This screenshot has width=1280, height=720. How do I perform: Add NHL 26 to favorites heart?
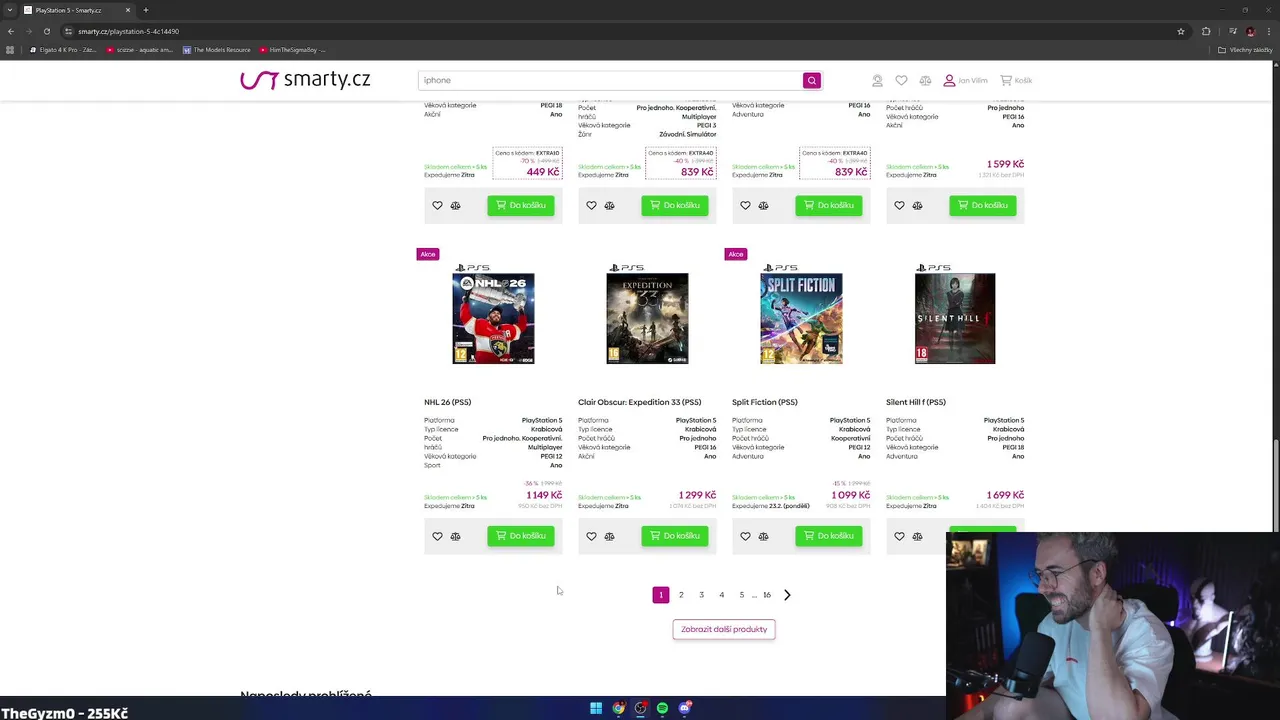click(x=437, y=536)
